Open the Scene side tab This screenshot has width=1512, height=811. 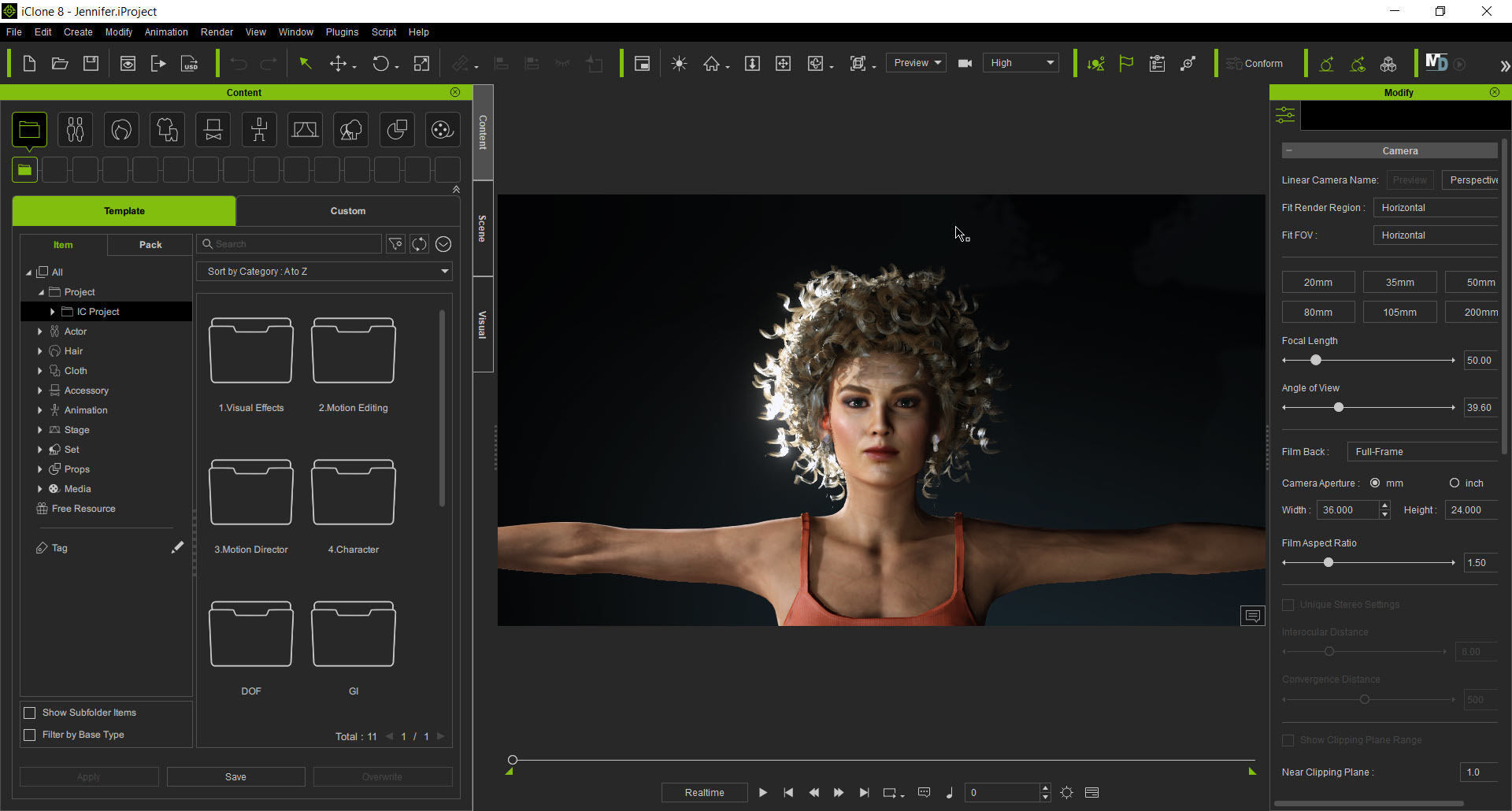pos(483,228)
